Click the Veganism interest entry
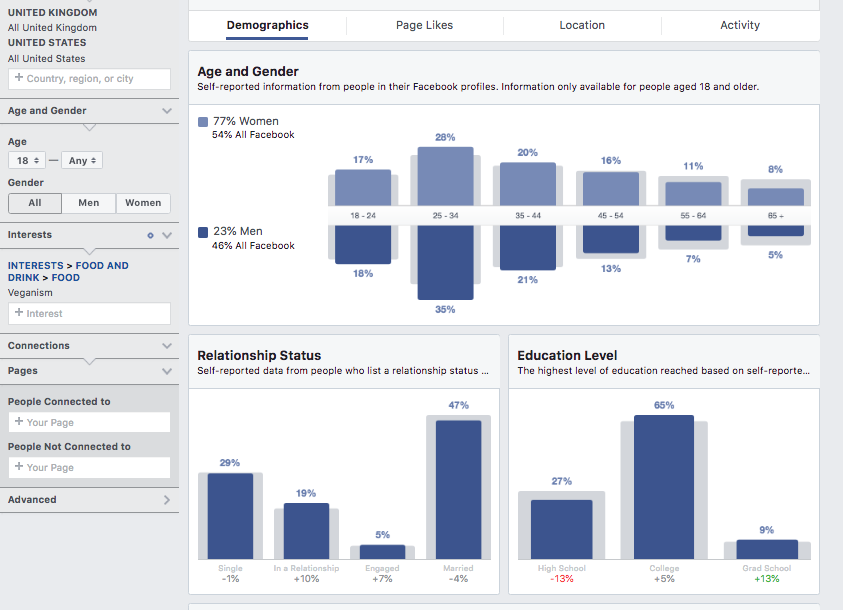Viewport: 843px width, 610px height. coord(30,293)
